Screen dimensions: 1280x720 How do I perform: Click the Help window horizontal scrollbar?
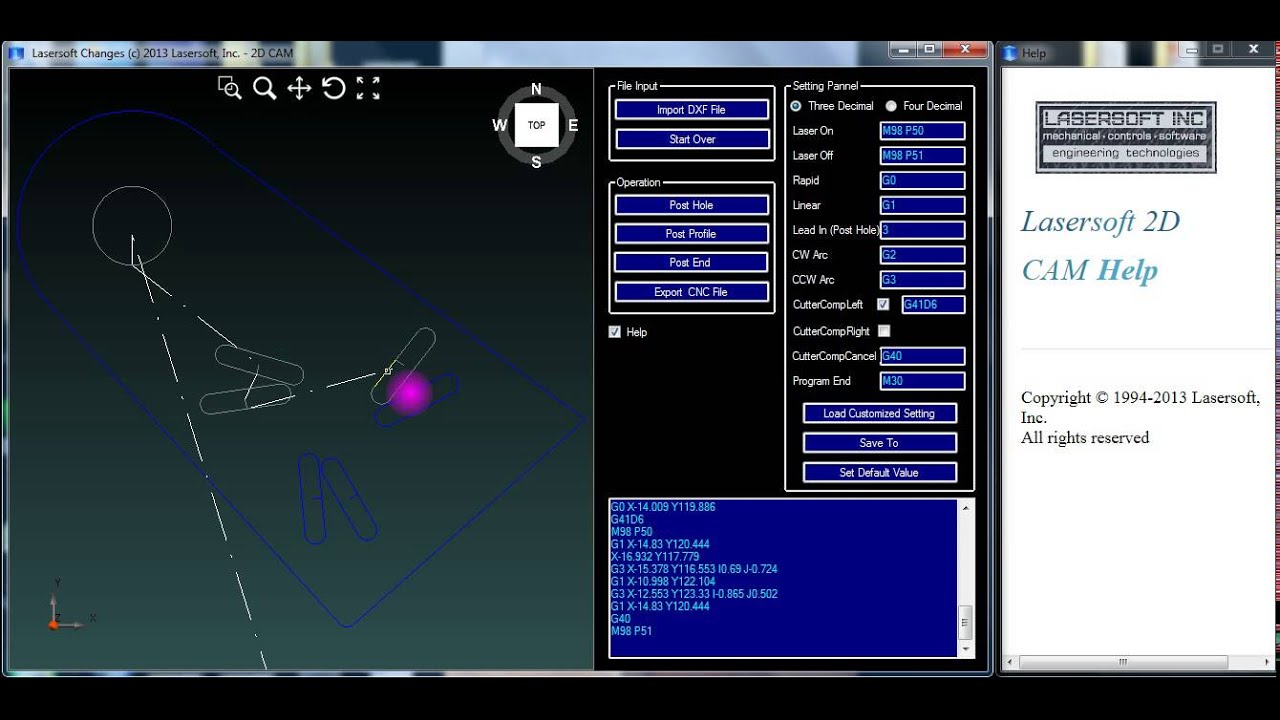click(1124, 662)
